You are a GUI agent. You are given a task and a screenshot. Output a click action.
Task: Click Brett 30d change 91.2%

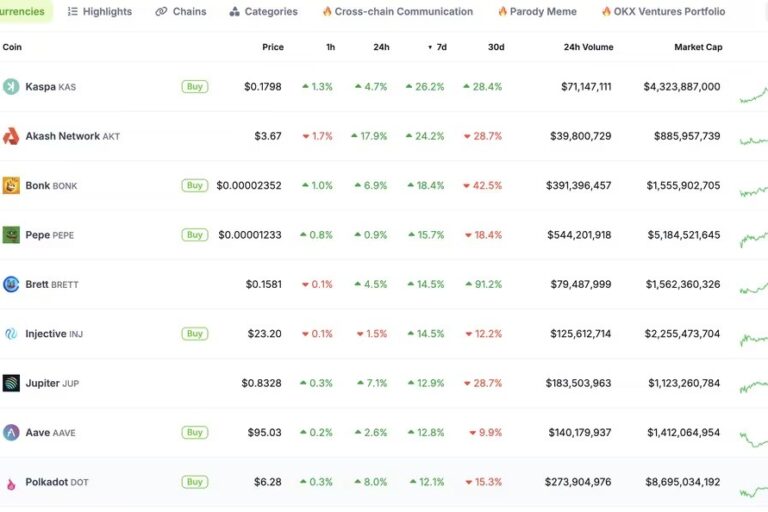click(483, 284)
